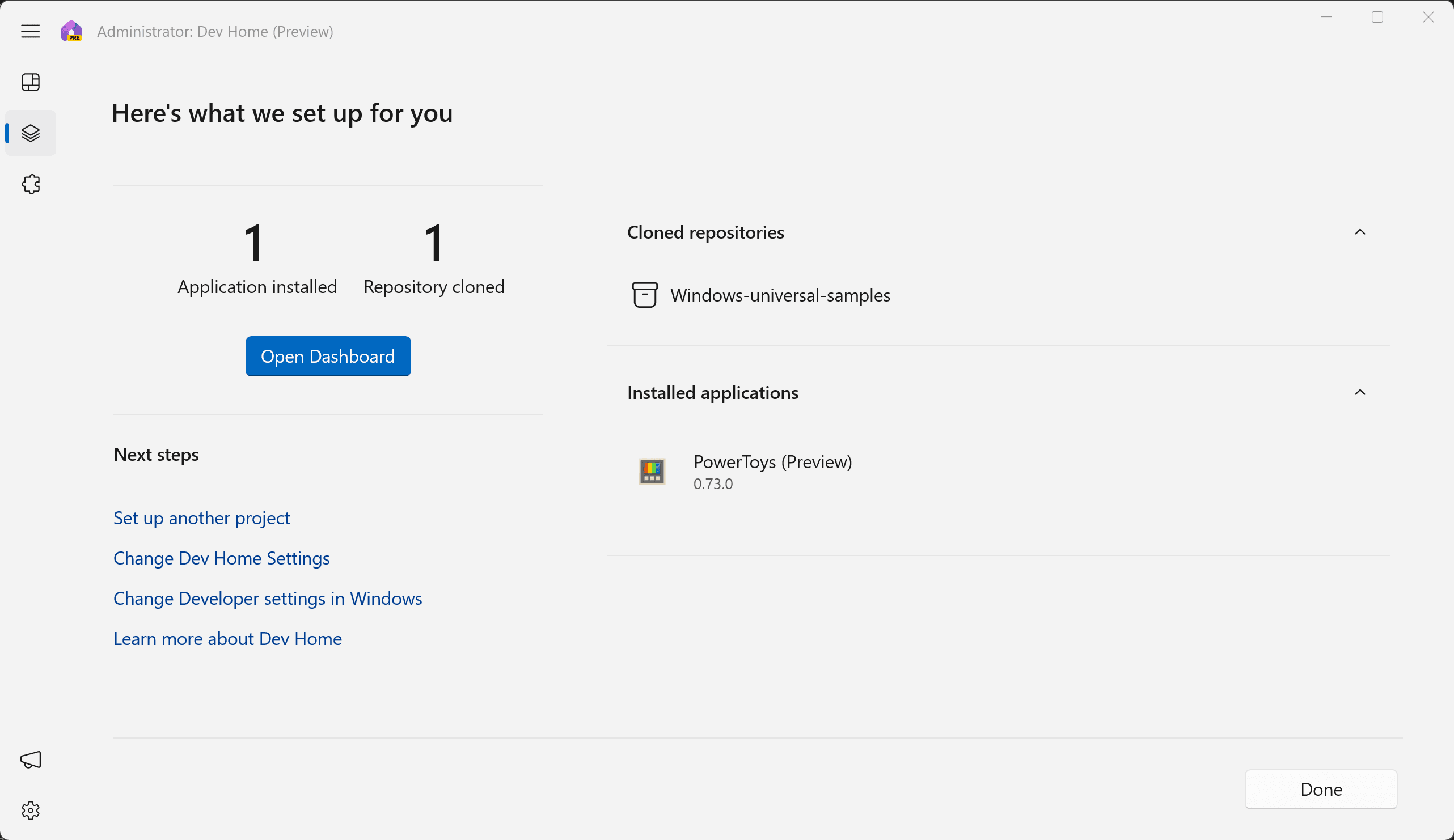The image size is (1454, 840).
Task: Open the settings gear icon in sidebar
Action: coord(31,810)
